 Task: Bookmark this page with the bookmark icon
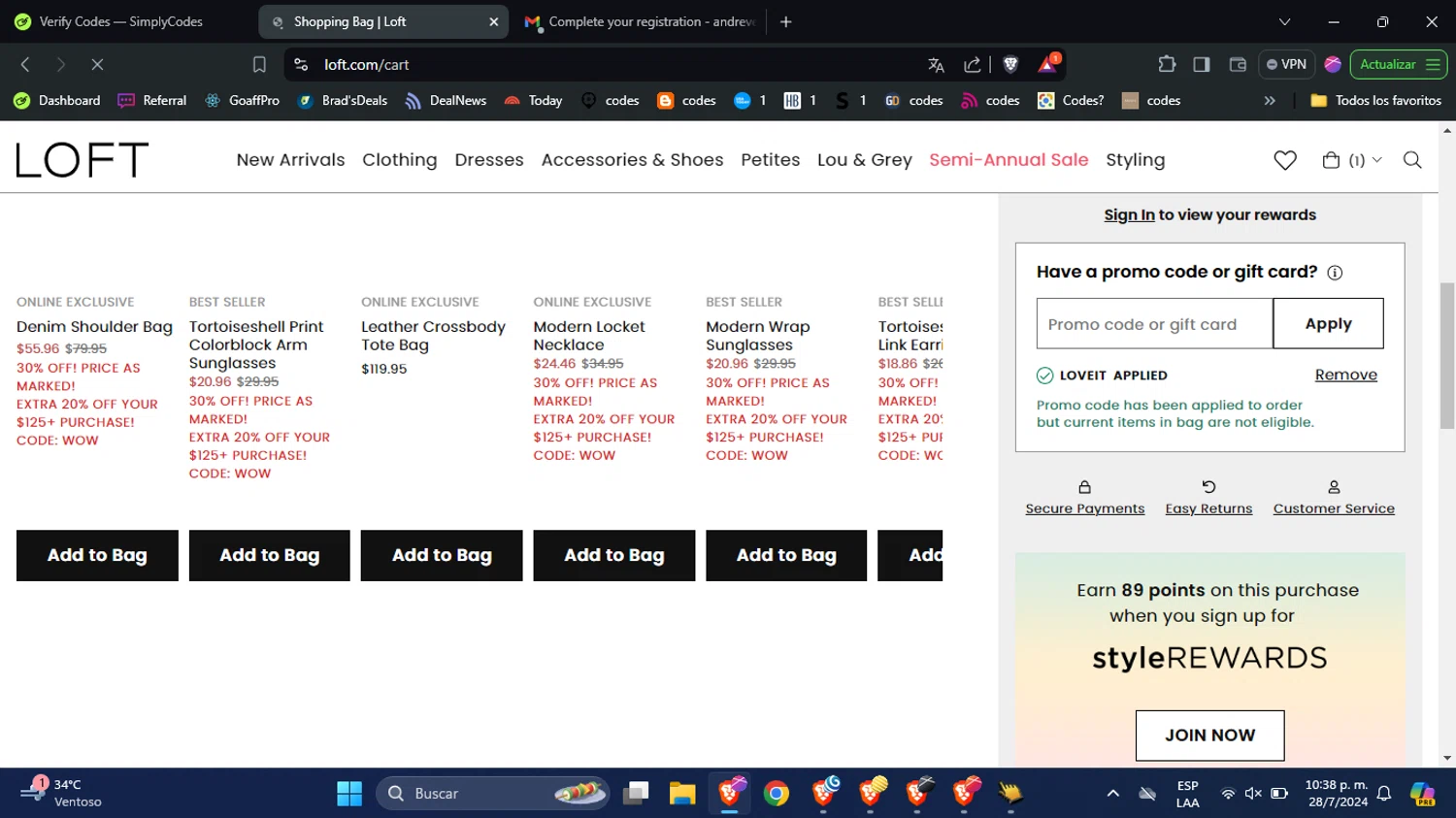(x=259, y=64)
